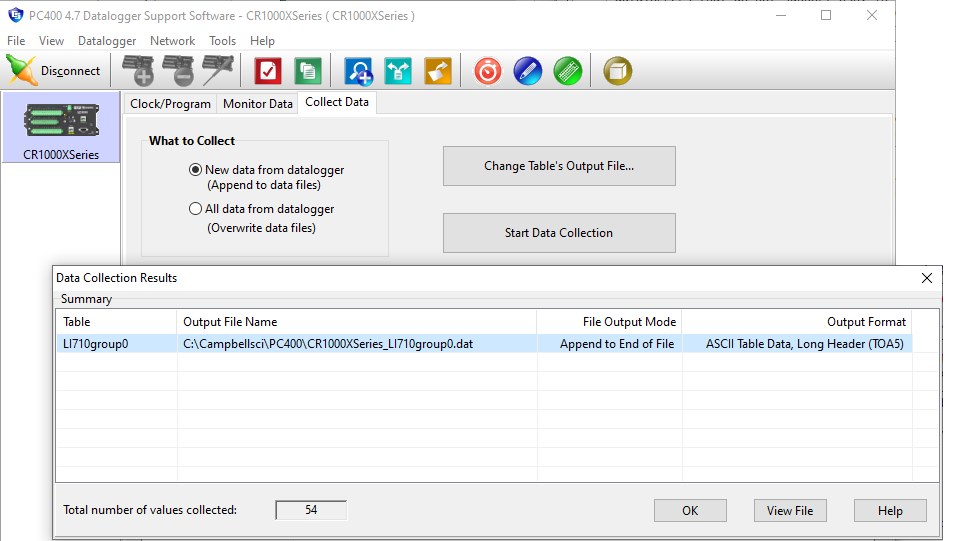The height and width of the screenshot is (541, 973).
Task: Select New data from datalogger option
Action: pos(196,170)
